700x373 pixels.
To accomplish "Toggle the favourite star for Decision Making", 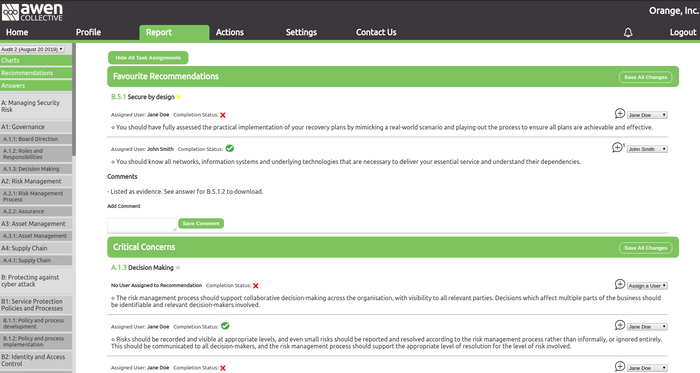I will tap(178, 268).
